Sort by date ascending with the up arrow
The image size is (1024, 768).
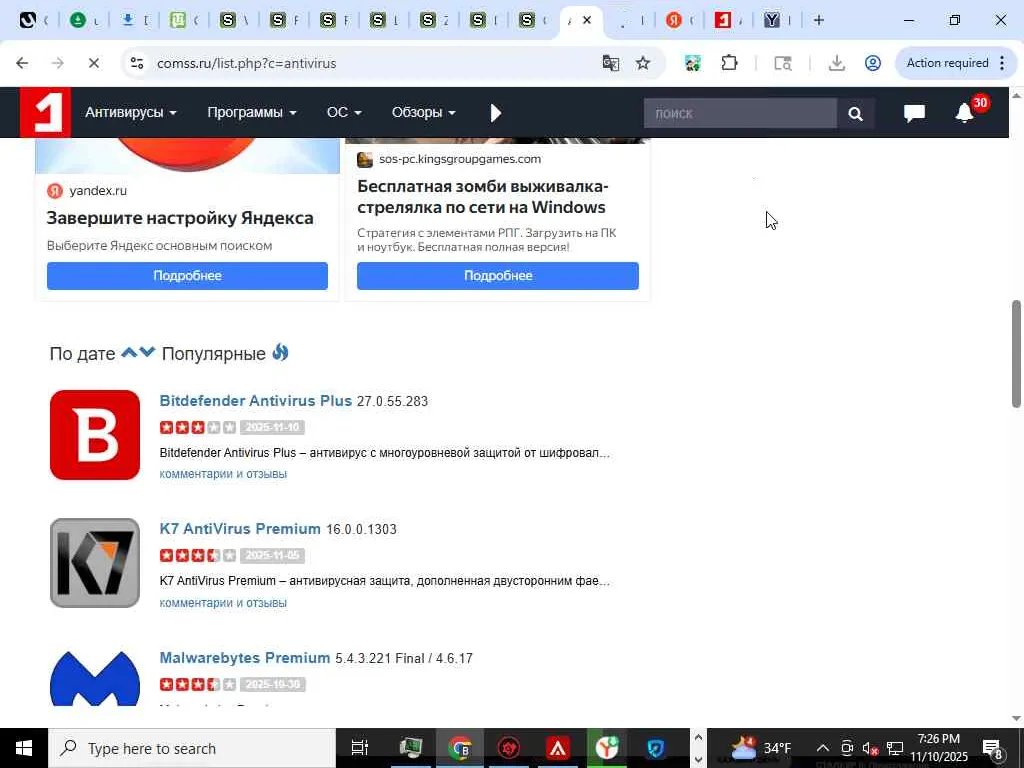tap(129, 353)
